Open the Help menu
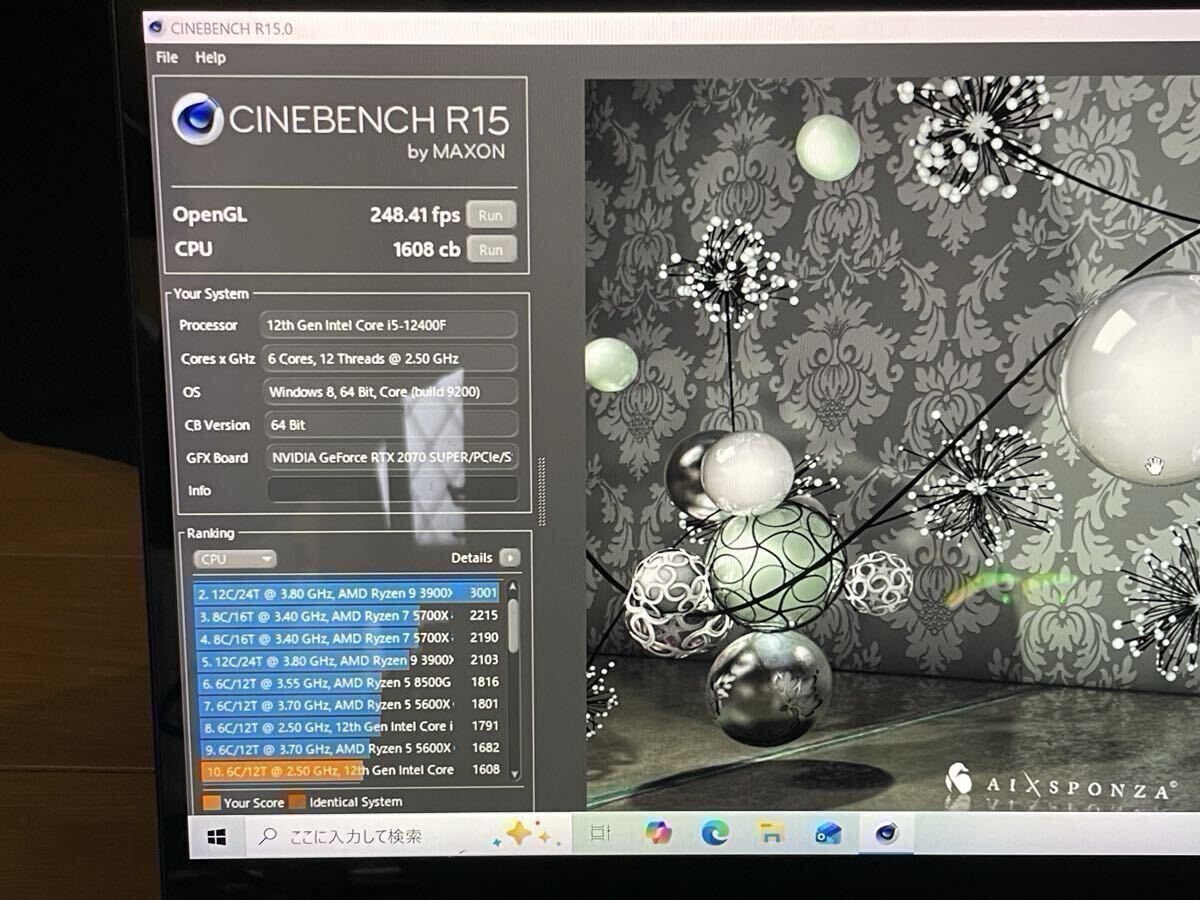The image size is (1200, 900). tap(210, 57)
